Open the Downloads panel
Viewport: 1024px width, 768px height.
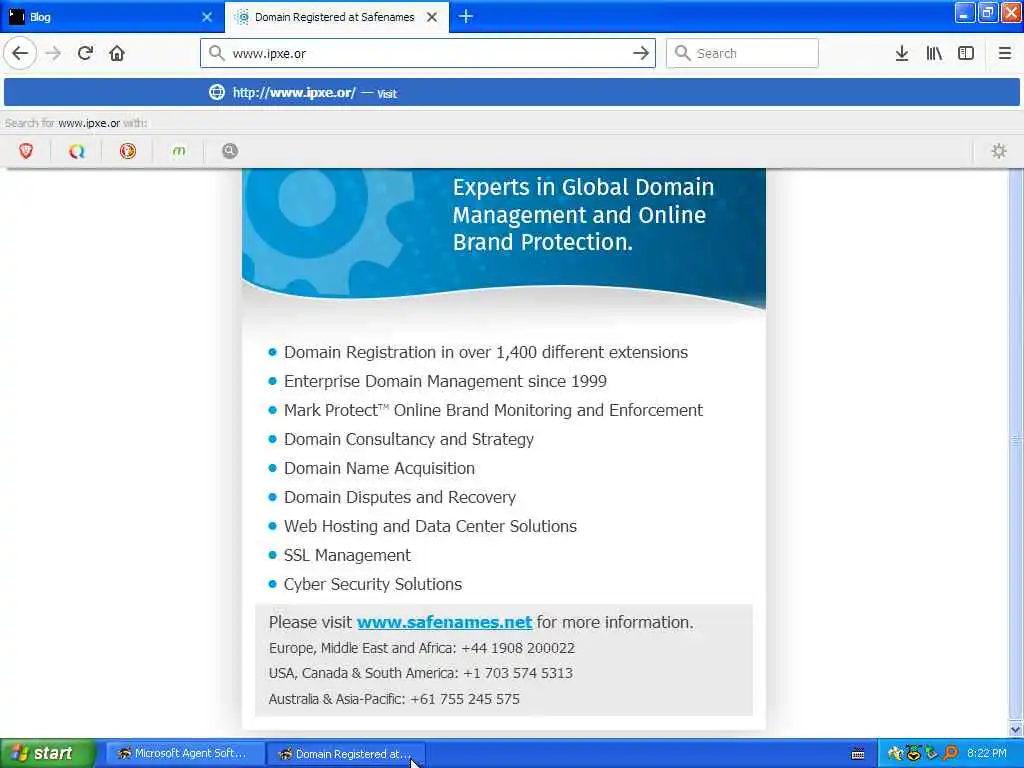point(902,54)
